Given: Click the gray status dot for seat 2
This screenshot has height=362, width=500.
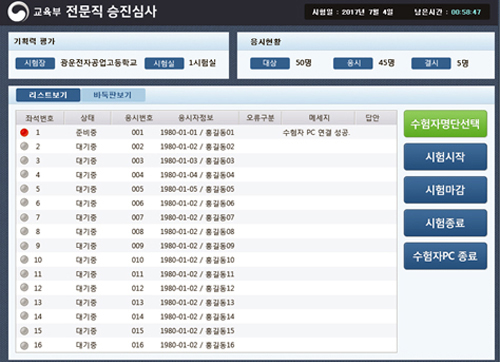Looking at the screenshot, I should click(24, 146).
